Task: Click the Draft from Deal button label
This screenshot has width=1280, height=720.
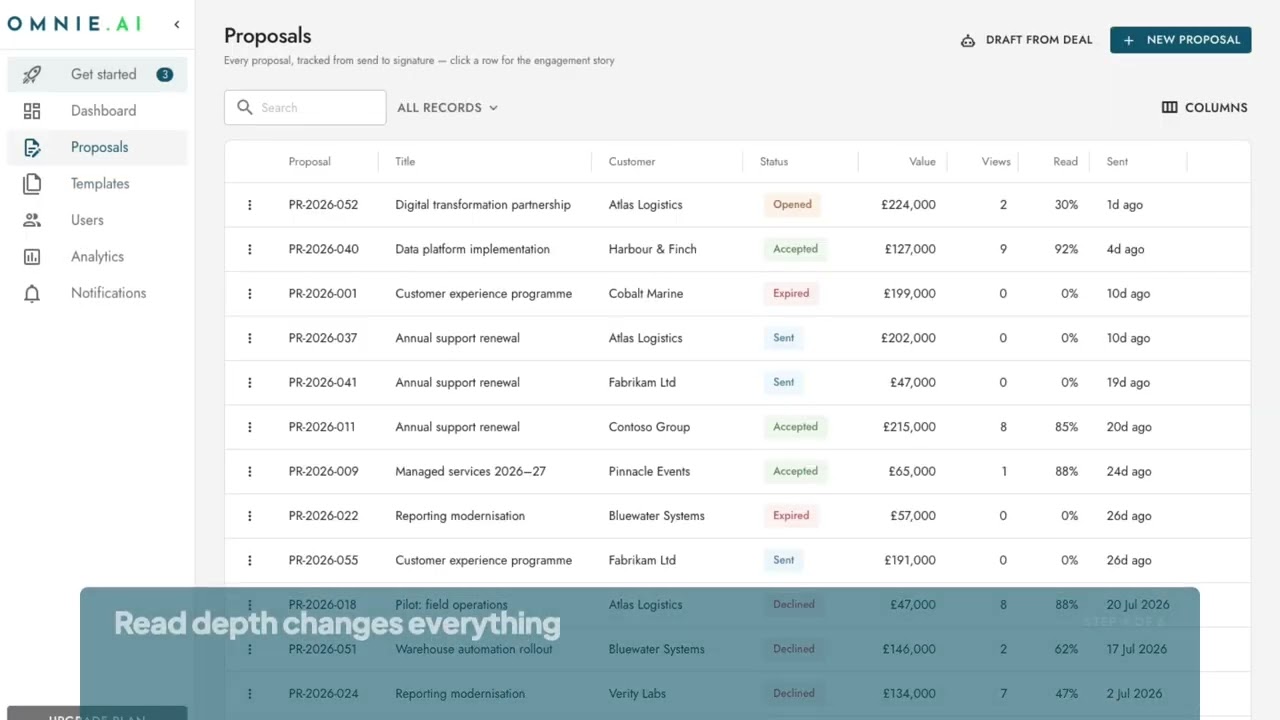Action: (x=1039, y=40)
